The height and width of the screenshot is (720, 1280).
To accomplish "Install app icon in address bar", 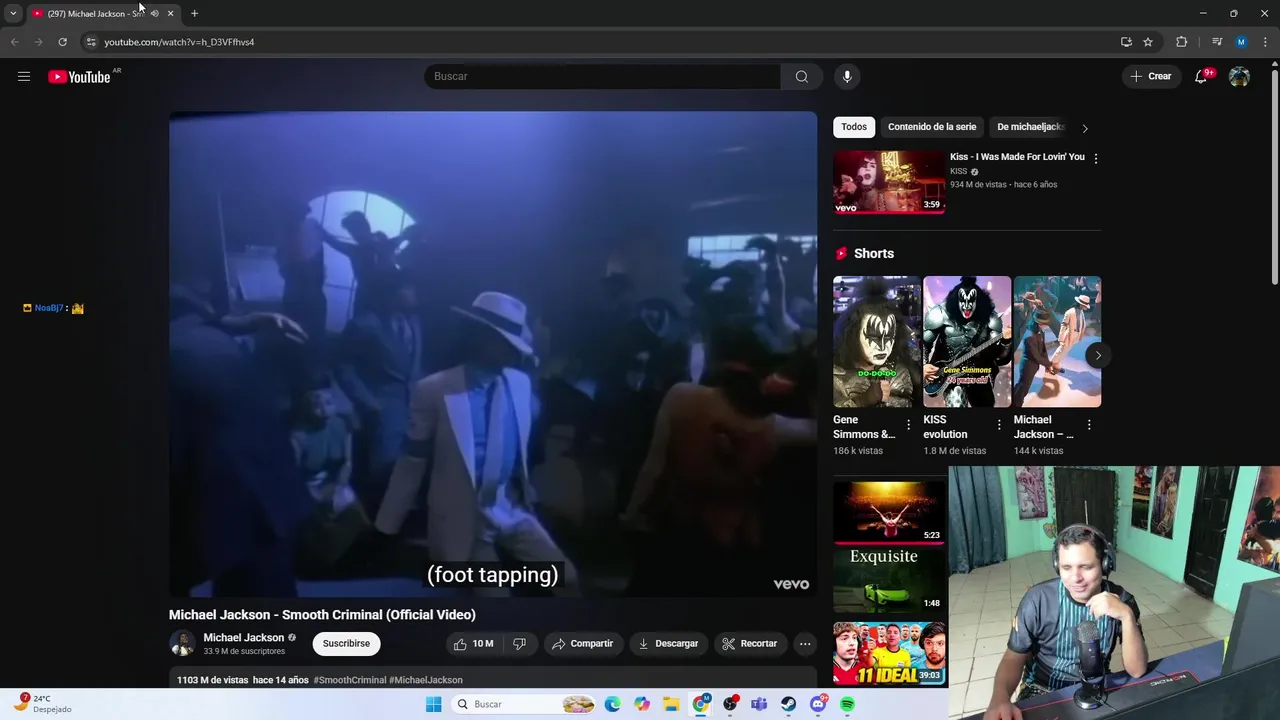I will point(1126,42).
